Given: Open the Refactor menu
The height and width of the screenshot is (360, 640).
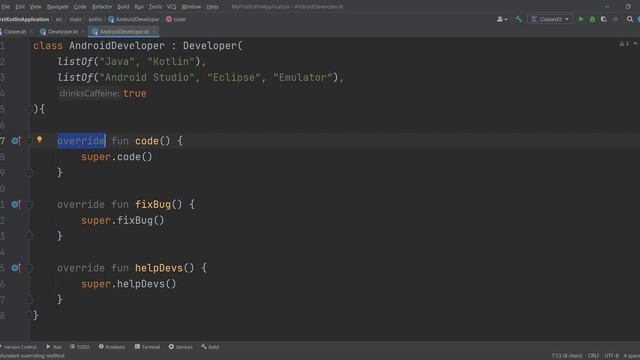Looking at the screenshot, I should pos(102,7).
